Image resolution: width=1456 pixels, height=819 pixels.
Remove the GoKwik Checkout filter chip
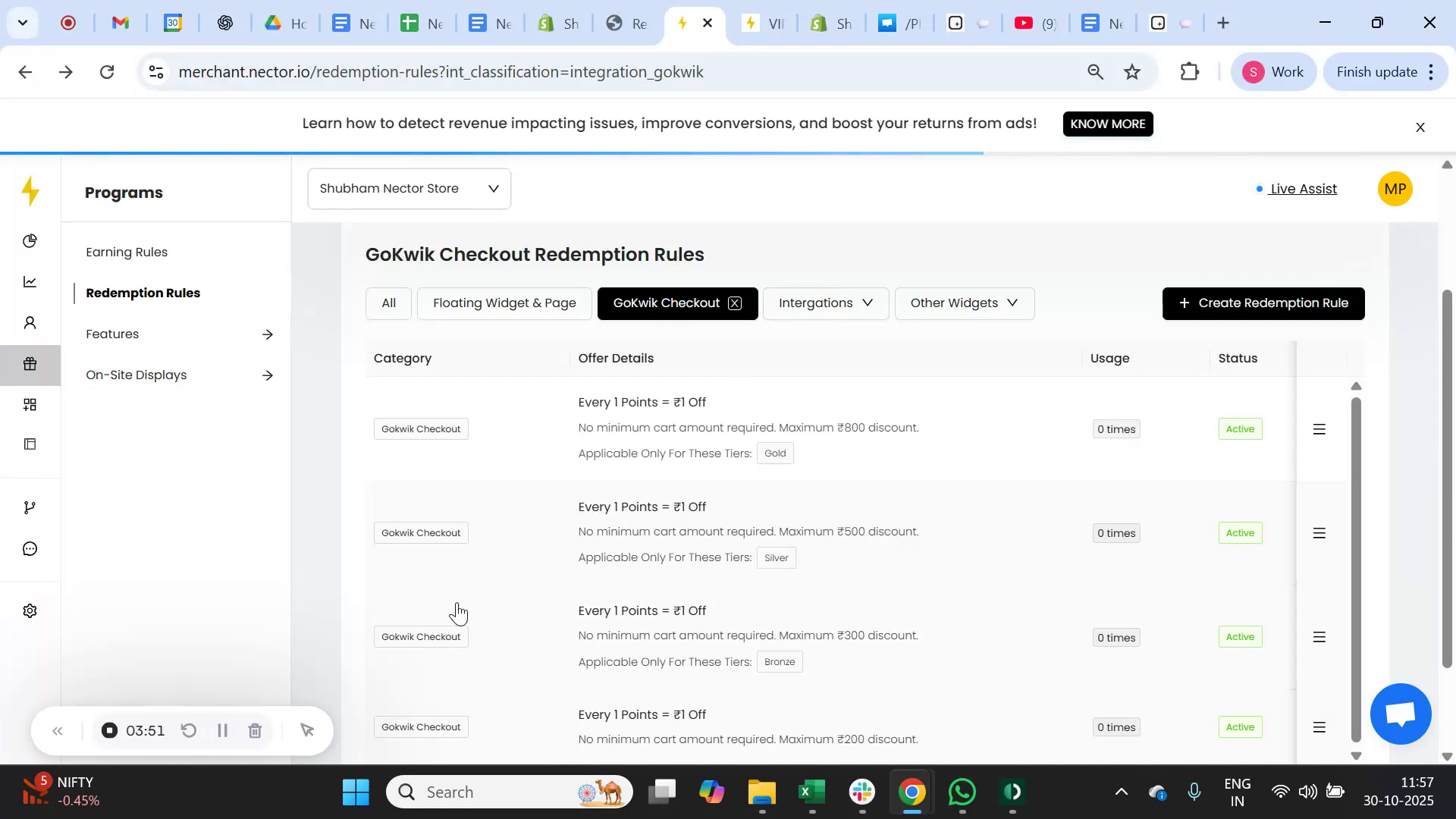(x=733, y=303)
